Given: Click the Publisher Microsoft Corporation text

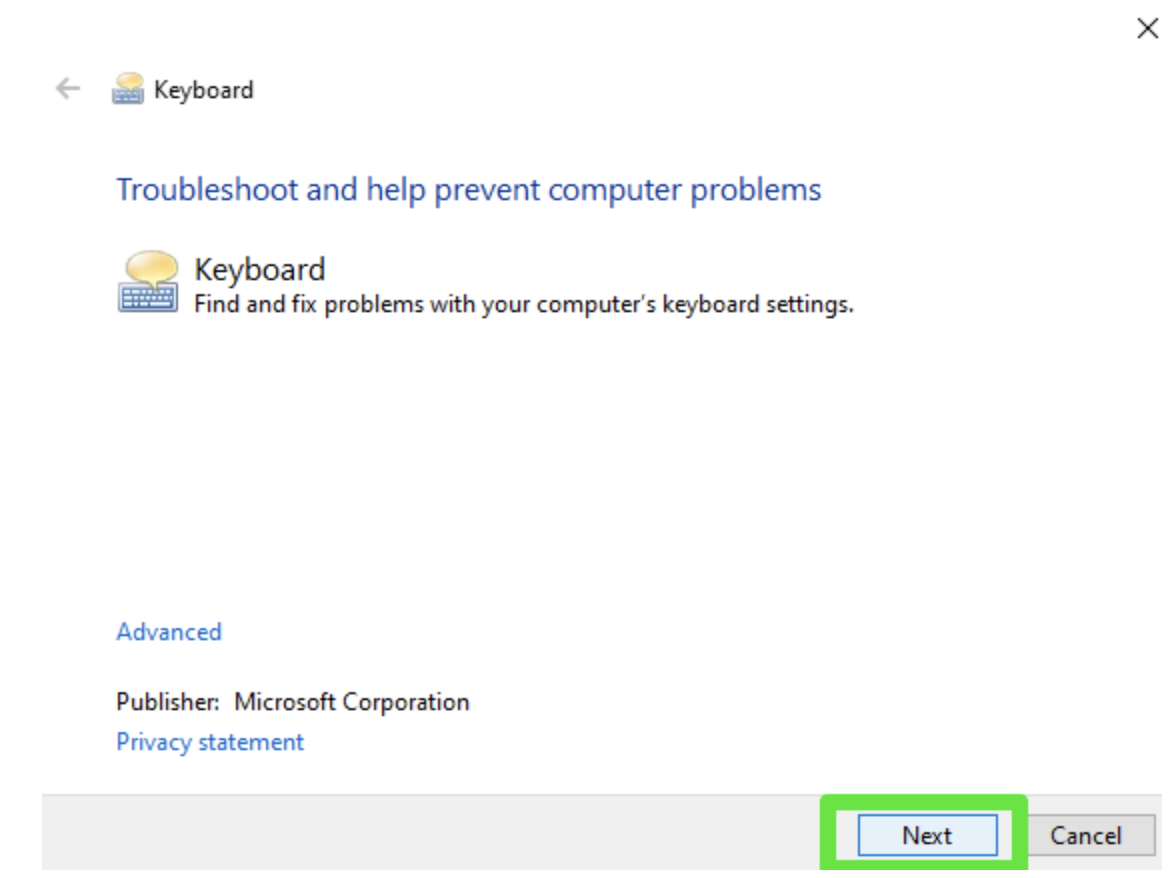Looking at the screenshot, I should pyautogui.click(x=292, y=701).
